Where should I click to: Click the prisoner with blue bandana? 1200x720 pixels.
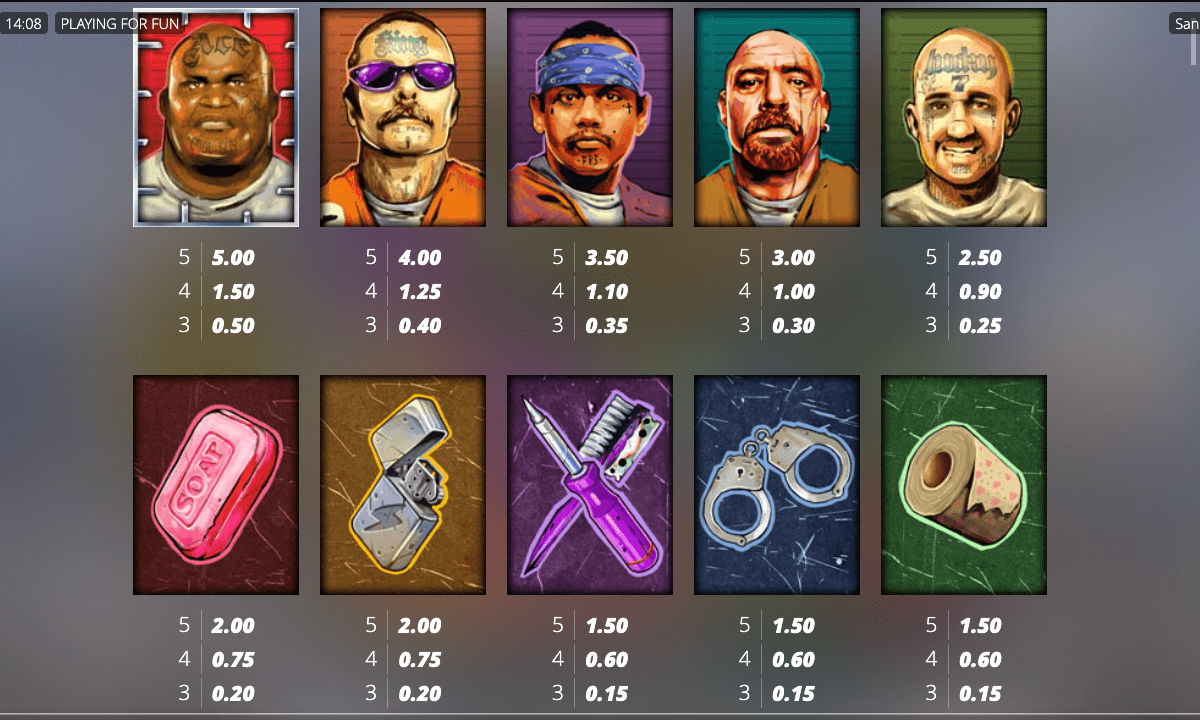(x=590, y=117)
